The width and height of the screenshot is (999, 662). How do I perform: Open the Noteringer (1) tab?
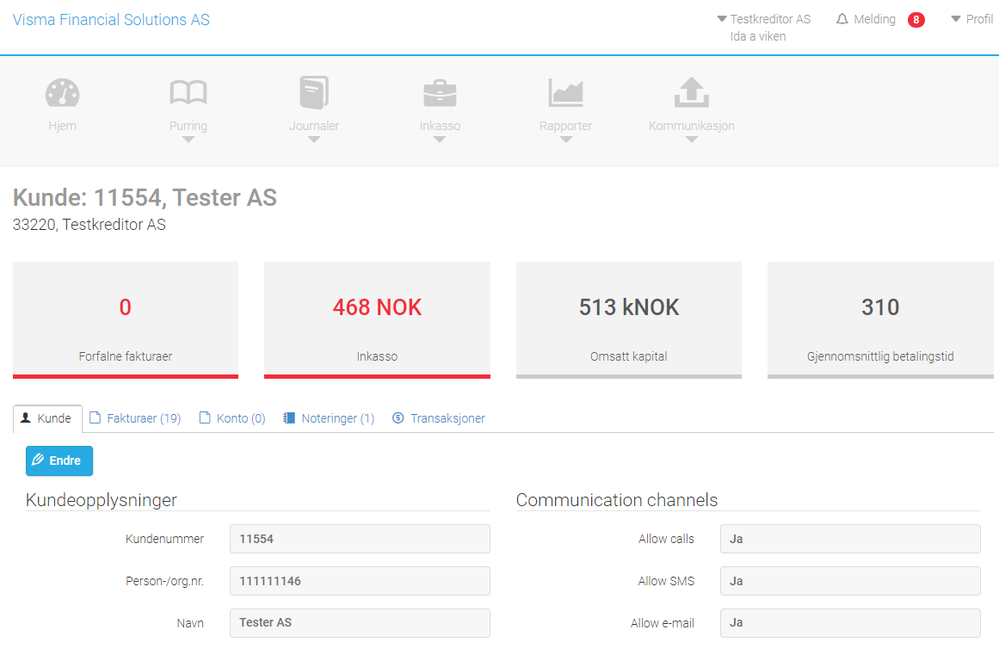[329, 418]
